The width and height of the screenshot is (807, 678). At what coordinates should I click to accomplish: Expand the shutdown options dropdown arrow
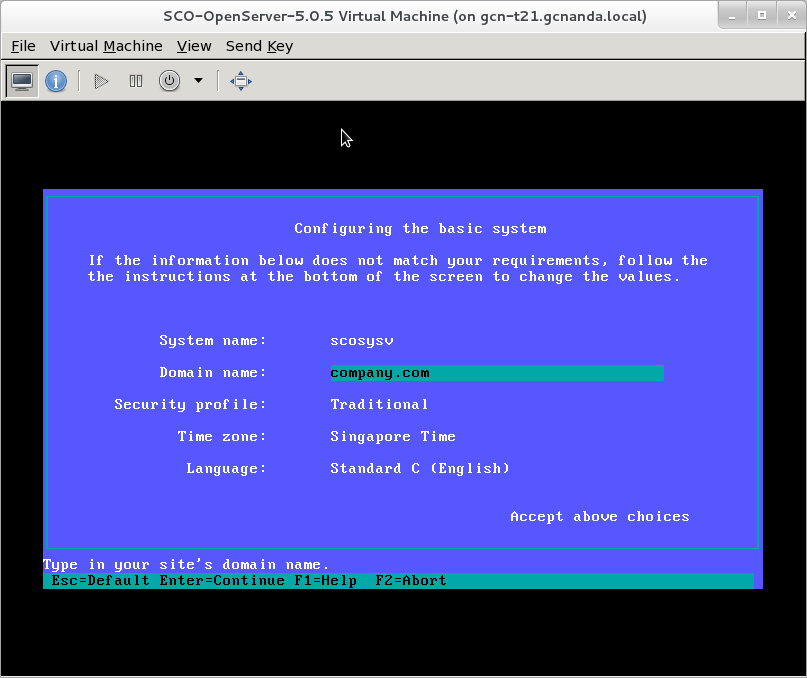[198, 81]
